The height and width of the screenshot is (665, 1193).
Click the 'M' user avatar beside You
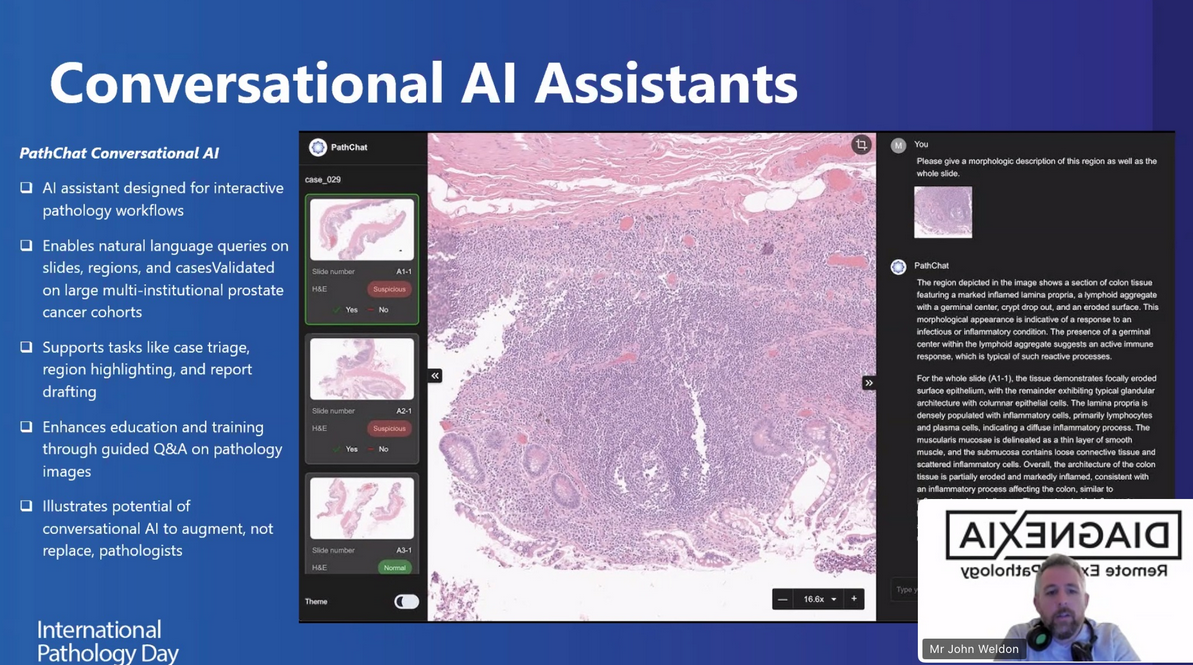pos(898,145)
